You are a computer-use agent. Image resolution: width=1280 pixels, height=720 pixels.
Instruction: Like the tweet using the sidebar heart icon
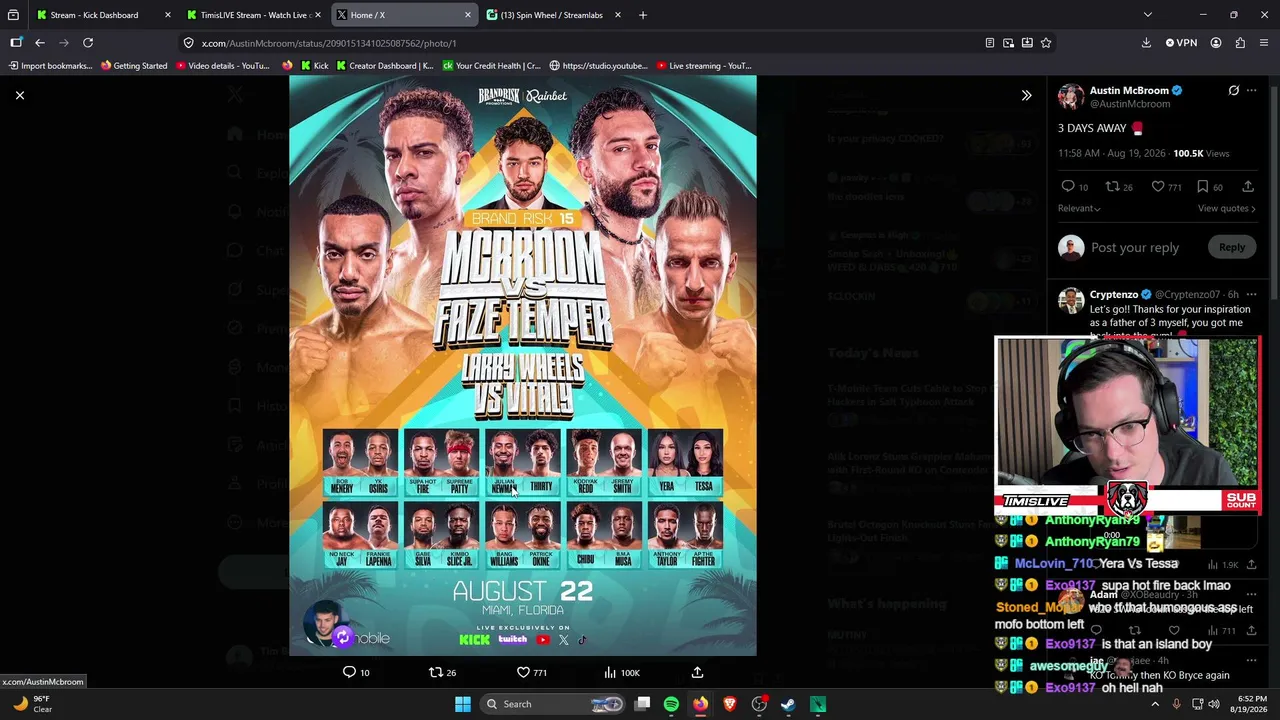coord(1158,186)
